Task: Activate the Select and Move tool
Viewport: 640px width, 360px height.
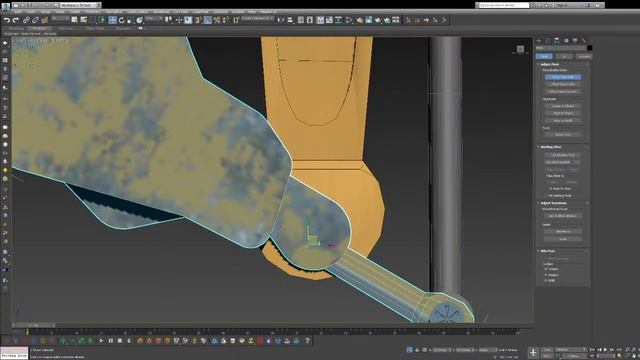Action: click(112, 20)
